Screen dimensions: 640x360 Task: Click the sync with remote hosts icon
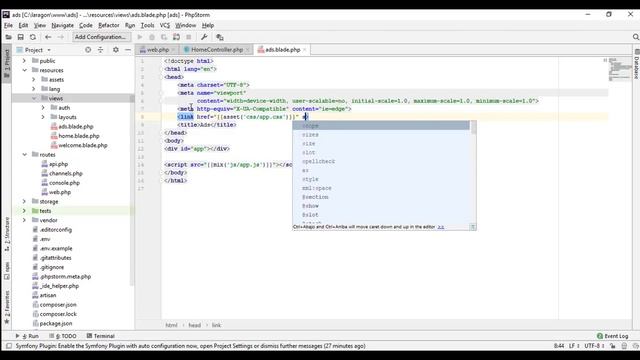coord(220,37)
